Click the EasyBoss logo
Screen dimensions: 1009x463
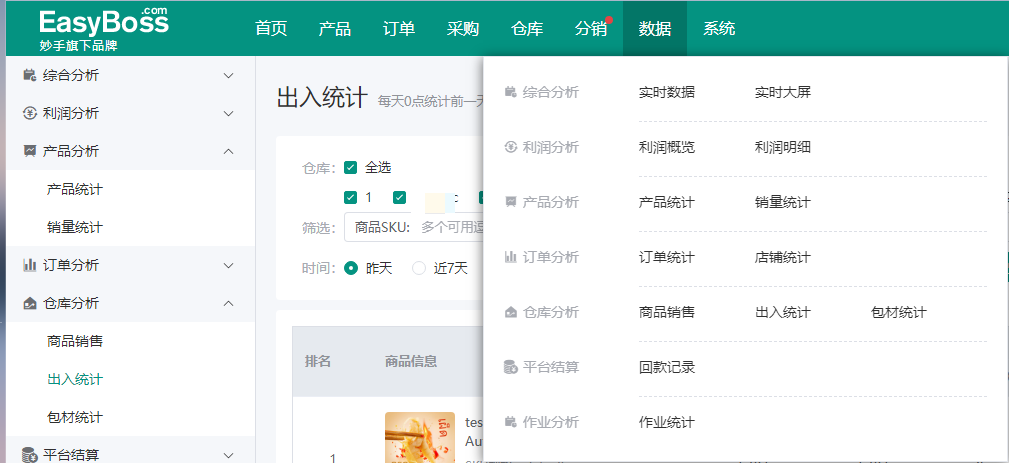(104, 28)
